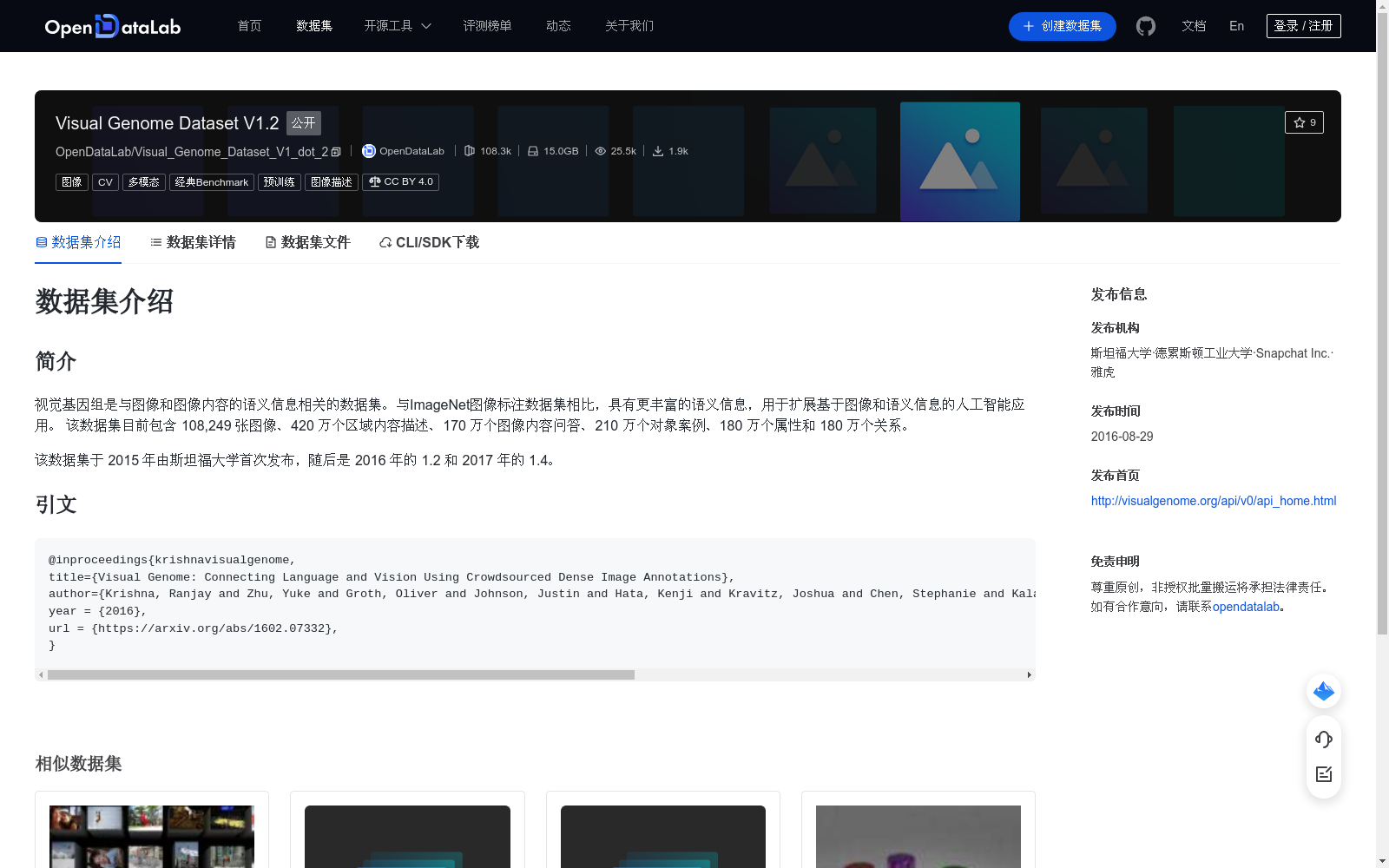
Task: Open 动态 in navigation bar
Action: tap(558, 26)
